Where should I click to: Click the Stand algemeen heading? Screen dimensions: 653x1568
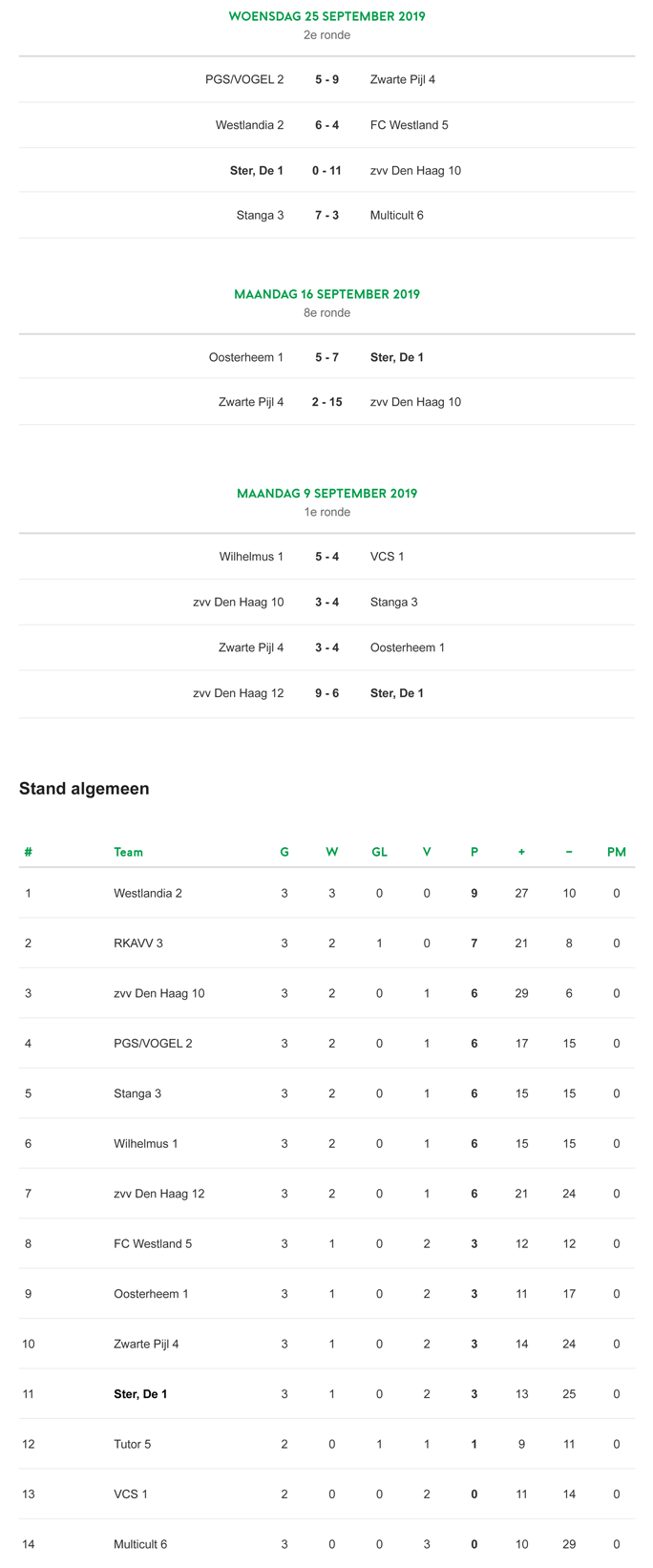(x=84, y=789)
